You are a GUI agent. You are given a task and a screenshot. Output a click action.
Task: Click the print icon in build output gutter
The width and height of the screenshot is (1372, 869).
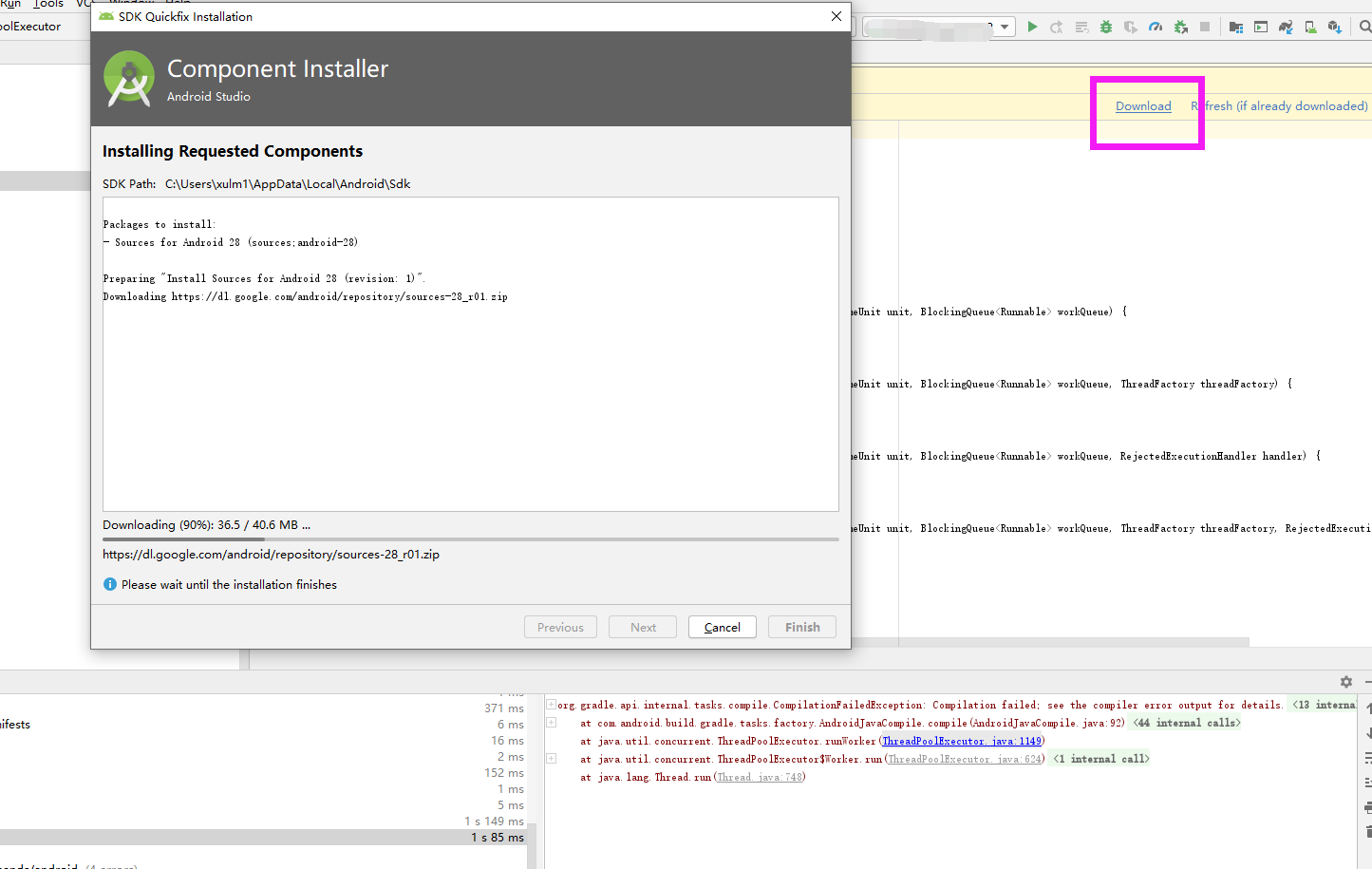(x=1368, y=807)
